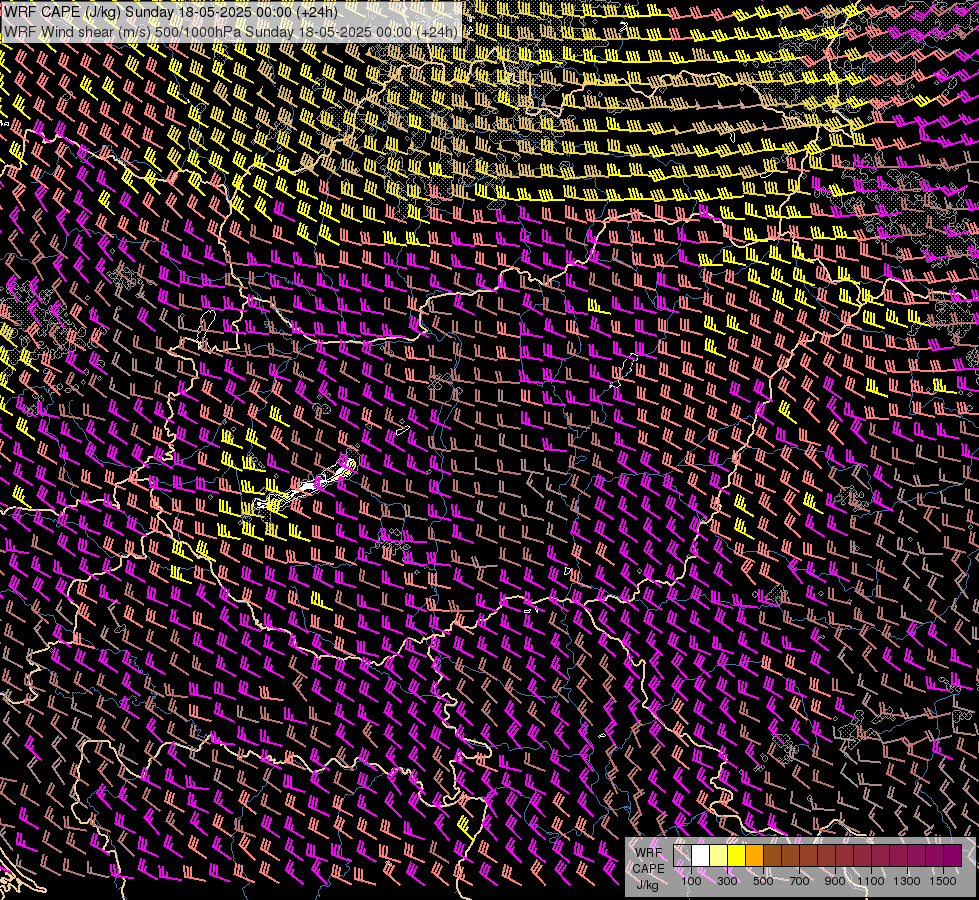Click the legend value '300'
Screen dimensions: 979x900
pos(727,881)
